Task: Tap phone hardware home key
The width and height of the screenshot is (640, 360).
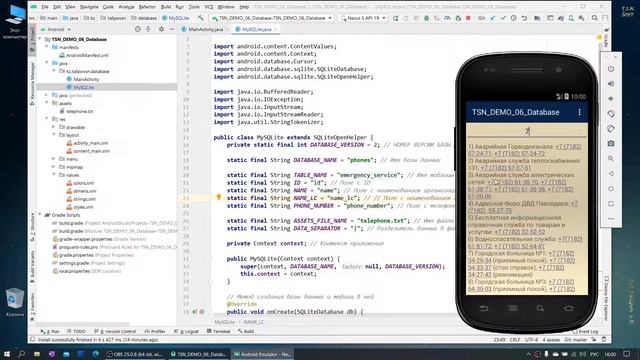Action: [569, 308]
